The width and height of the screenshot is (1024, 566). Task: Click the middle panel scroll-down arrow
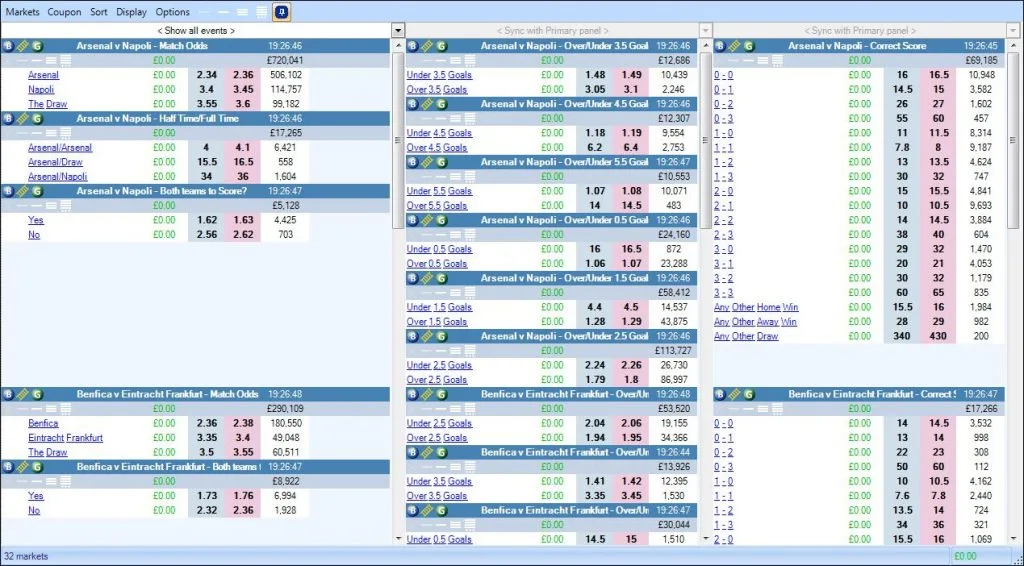tap(705, 539)
